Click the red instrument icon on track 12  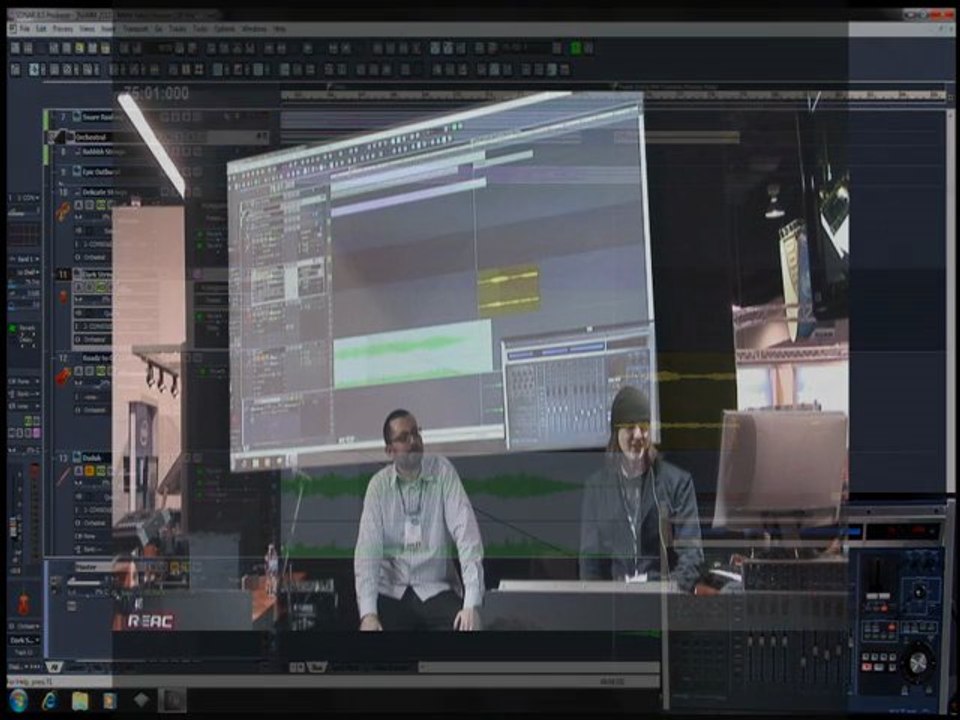click(x=63, y=377)
